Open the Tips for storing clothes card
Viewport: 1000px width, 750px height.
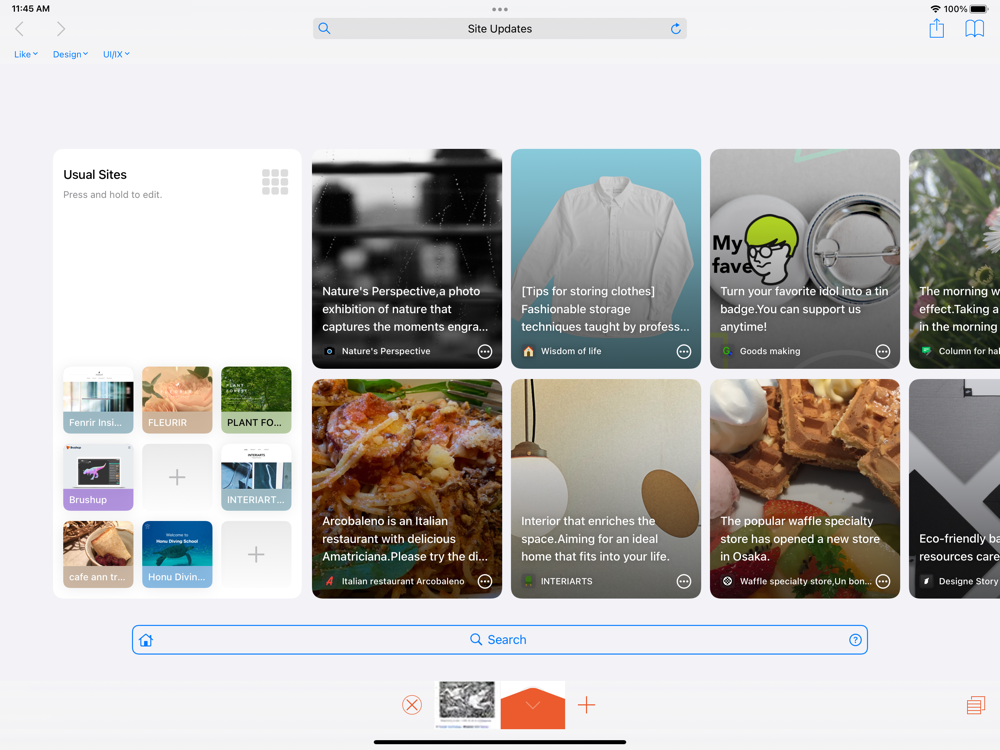coord(606,258)
